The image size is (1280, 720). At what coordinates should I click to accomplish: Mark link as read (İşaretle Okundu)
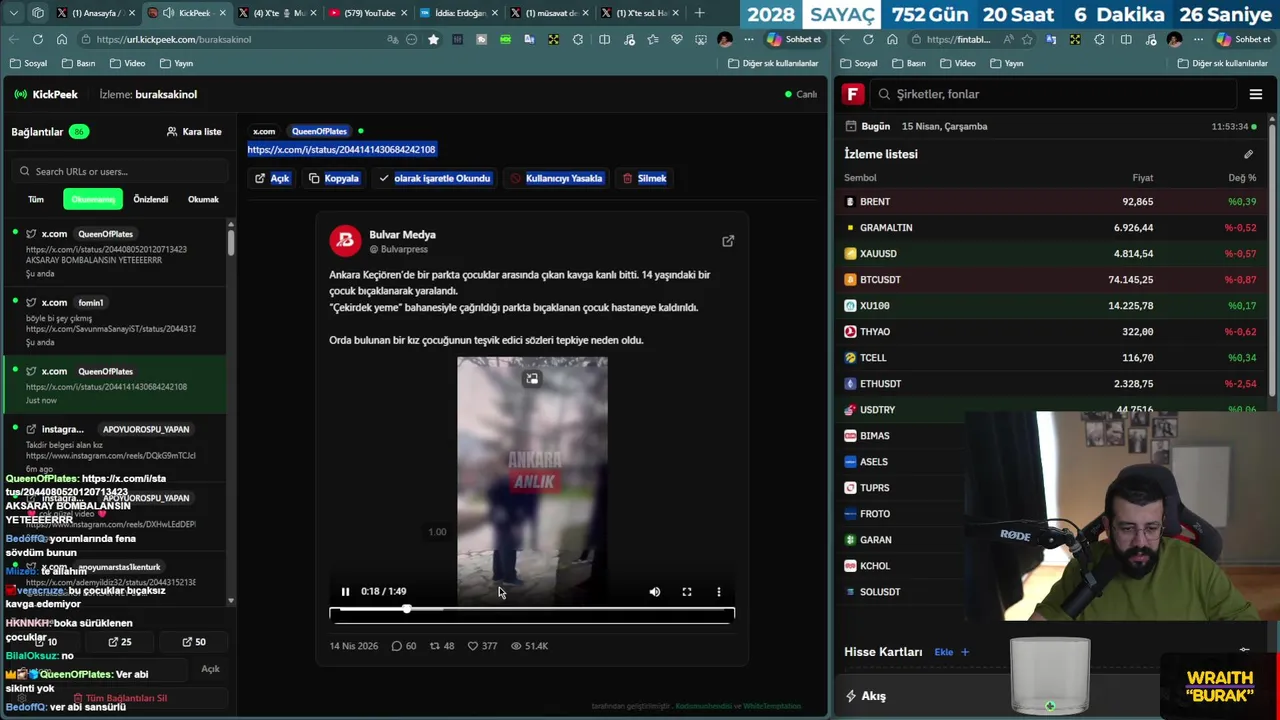point(435,178)
